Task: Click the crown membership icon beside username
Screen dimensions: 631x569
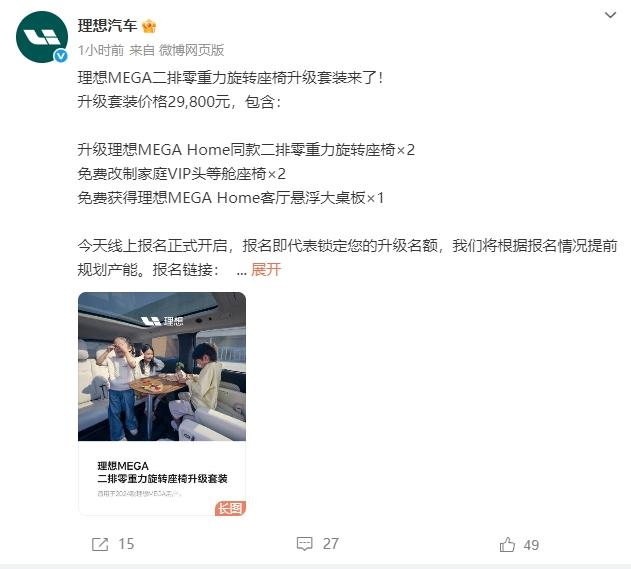Action: [149, 27]
